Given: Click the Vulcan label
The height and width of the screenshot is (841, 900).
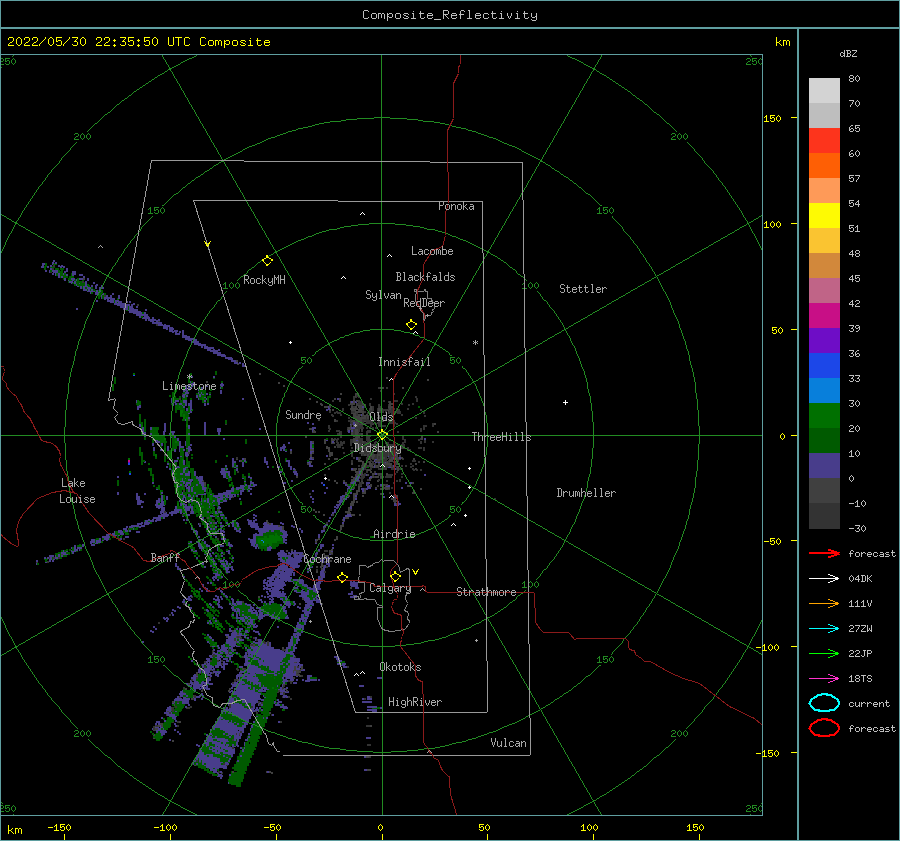Looking at the screenshot, I should pyautogui.click(x=508, y=743).
